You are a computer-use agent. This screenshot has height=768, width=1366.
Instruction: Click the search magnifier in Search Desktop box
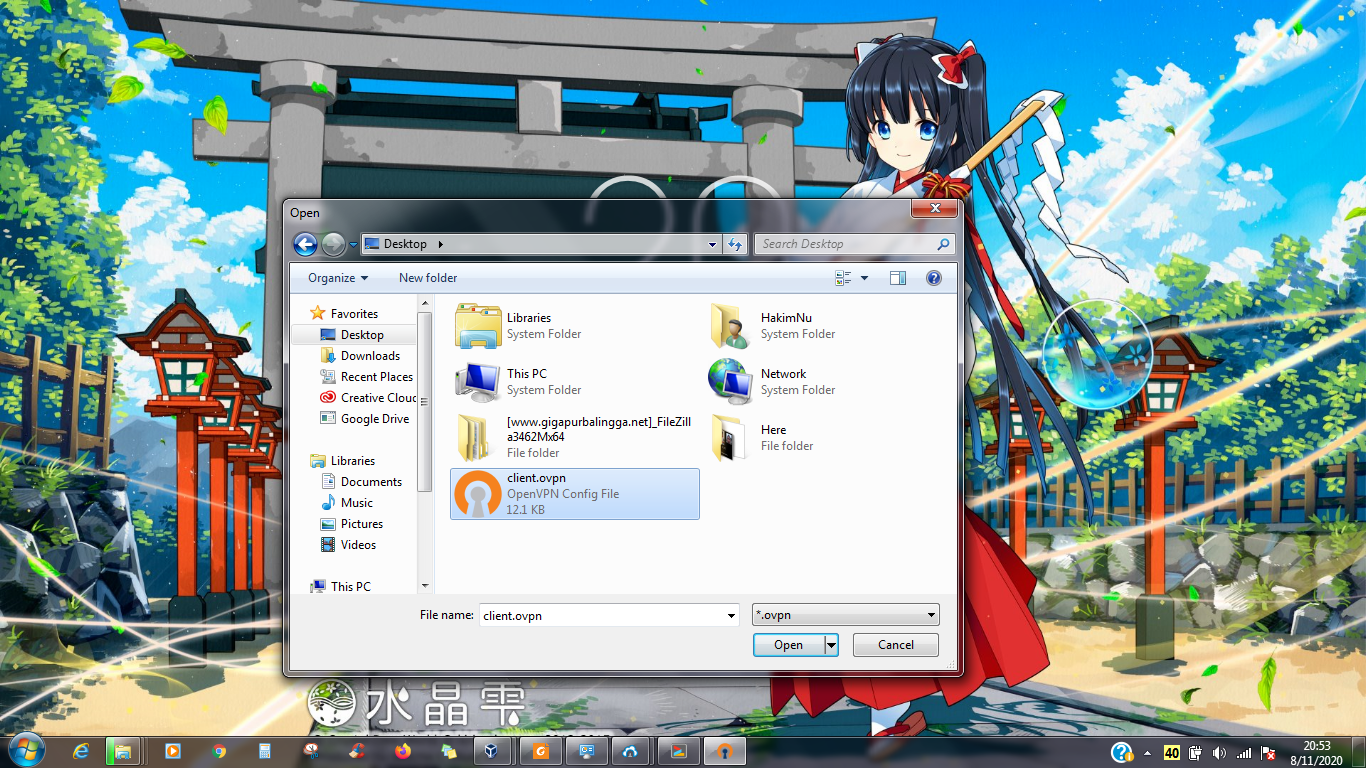tap(942, 244)
